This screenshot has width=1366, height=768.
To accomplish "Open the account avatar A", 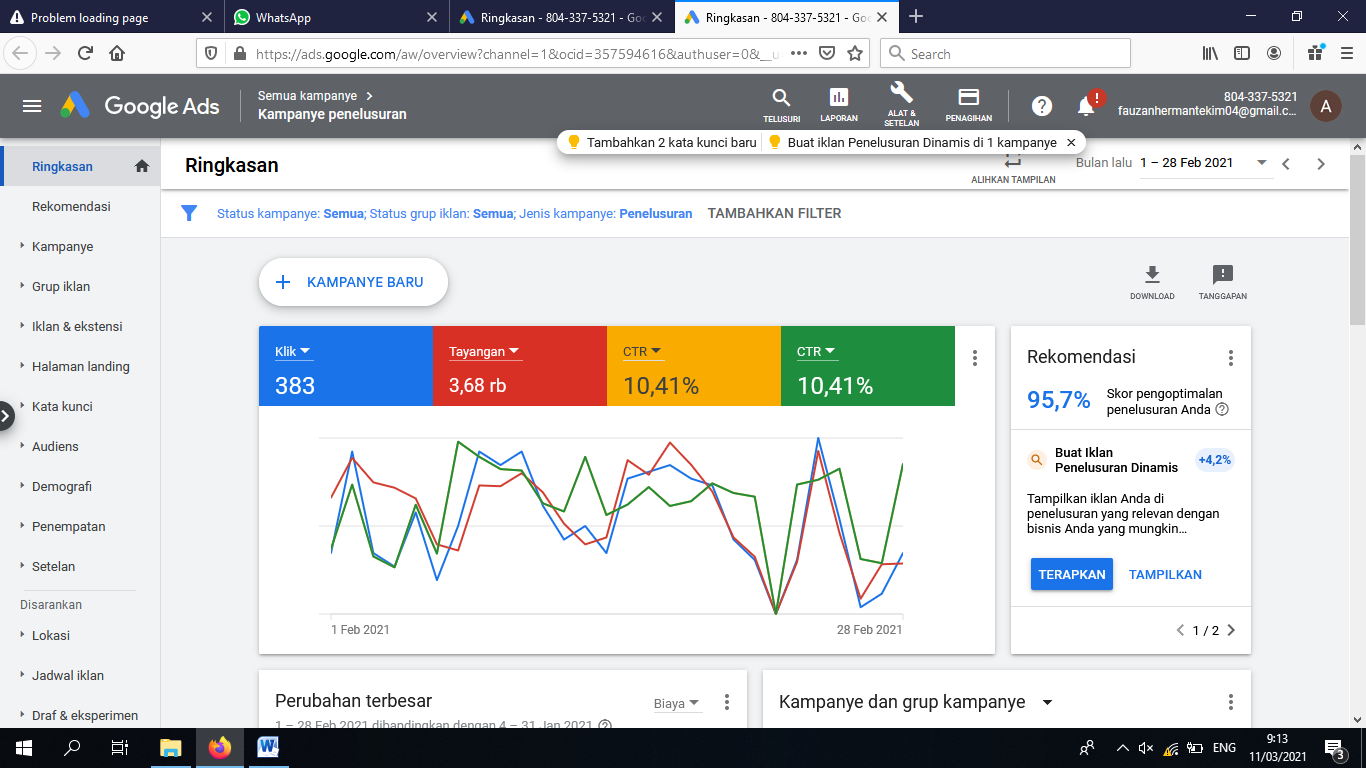I will pyautogui.click(x=1326, y=106).
